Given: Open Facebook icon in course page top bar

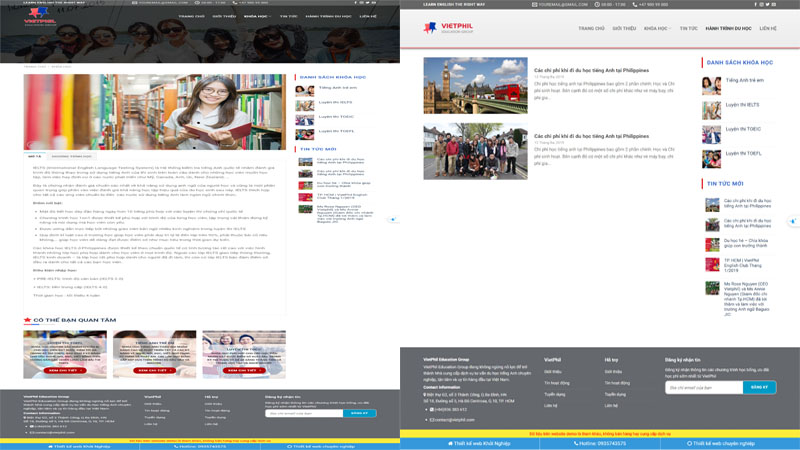Looking at the screenshot, I should point(356,3).
